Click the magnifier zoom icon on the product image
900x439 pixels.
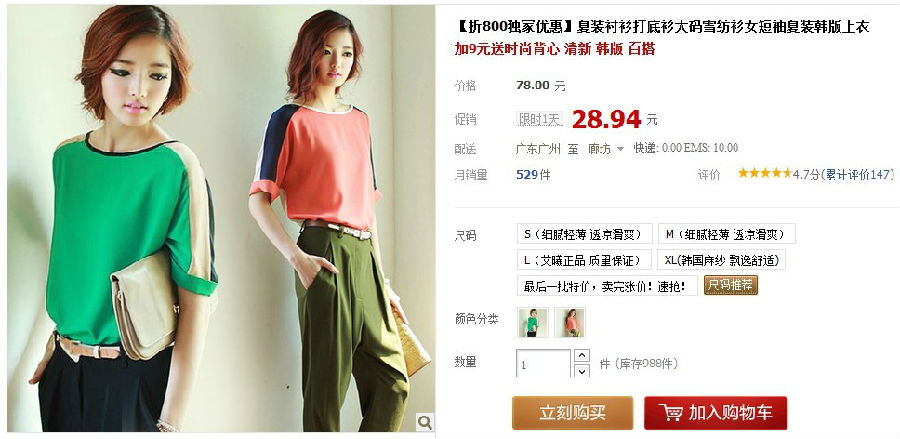click(x=425, y=422)
